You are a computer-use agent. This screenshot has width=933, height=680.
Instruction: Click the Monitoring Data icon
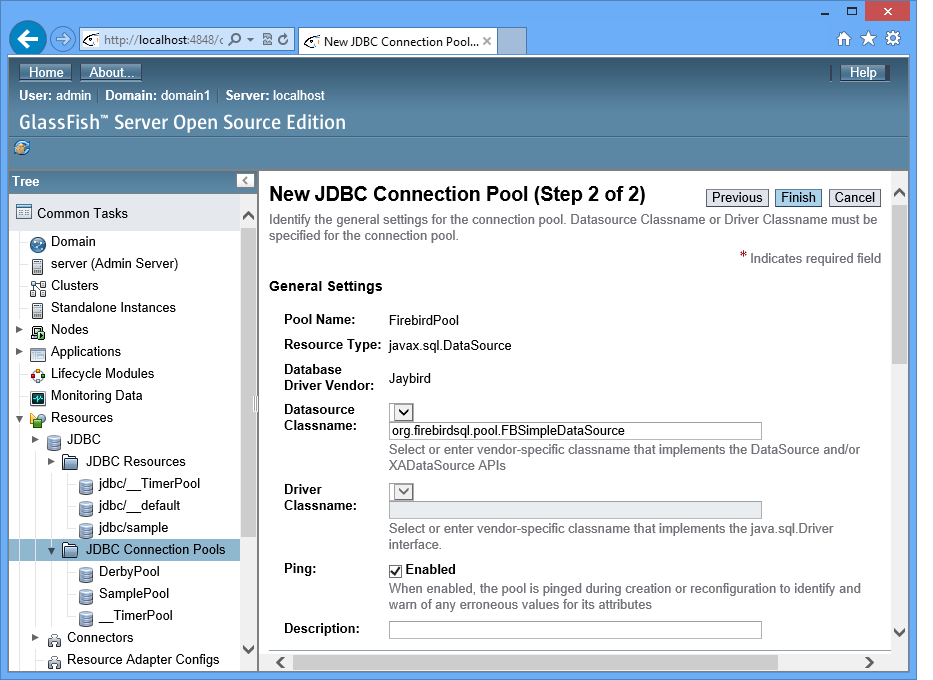coord(37,398)
